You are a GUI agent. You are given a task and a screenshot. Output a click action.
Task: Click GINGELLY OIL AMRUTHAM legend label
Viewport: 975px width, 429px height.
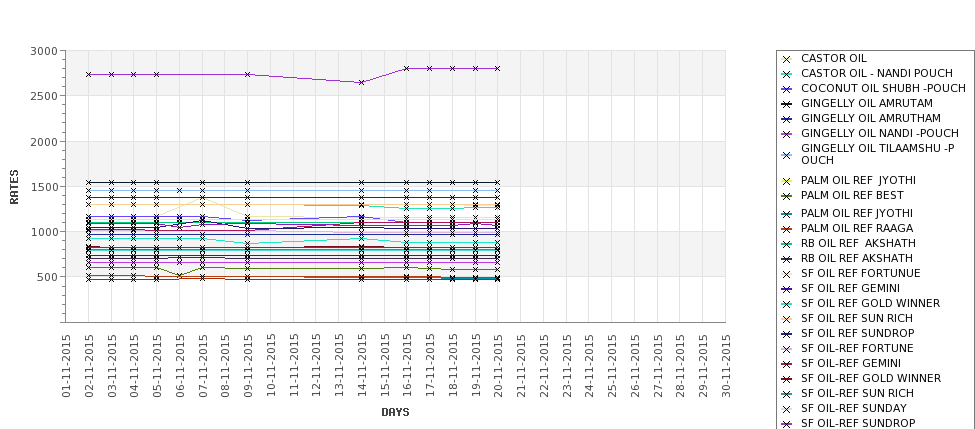871,118
